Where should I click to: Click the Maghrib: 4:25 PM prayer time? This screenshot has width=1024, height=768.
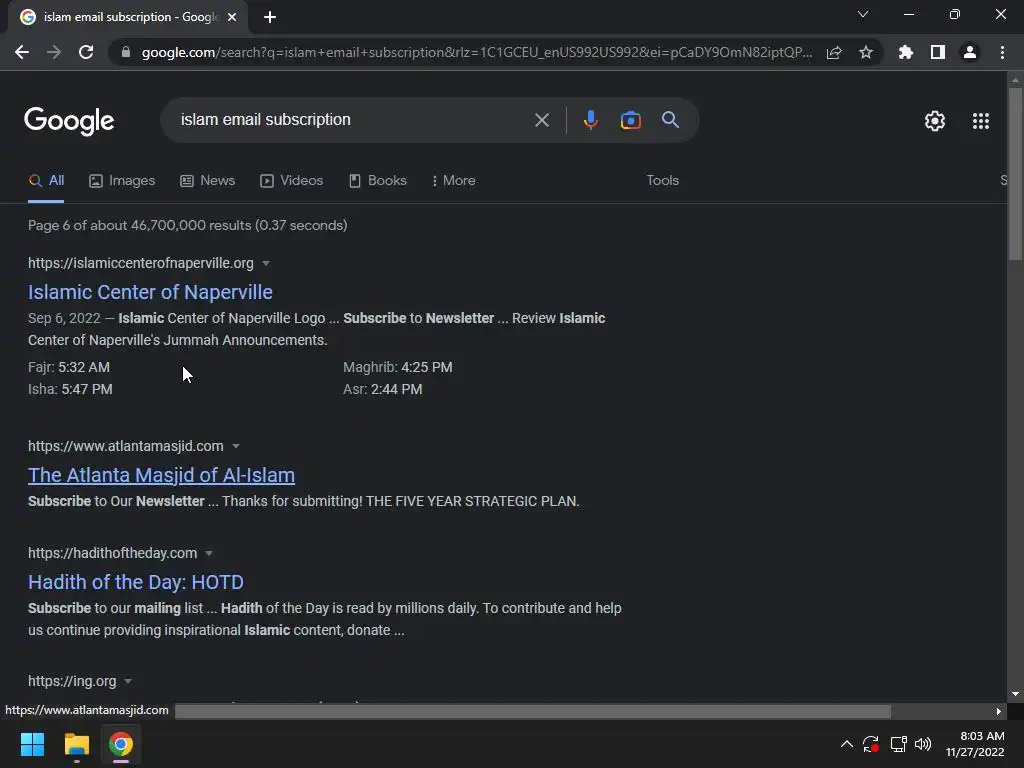[398, 367]
